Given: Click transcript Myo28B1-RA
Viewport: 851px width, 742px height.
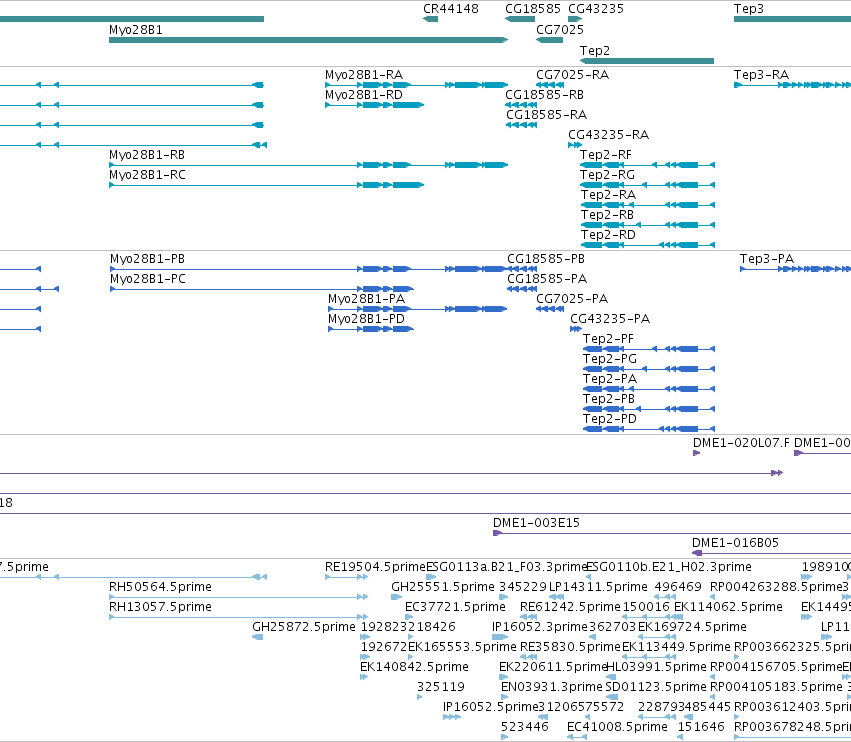Looking at the screenshot, I should tap(416, 85).
